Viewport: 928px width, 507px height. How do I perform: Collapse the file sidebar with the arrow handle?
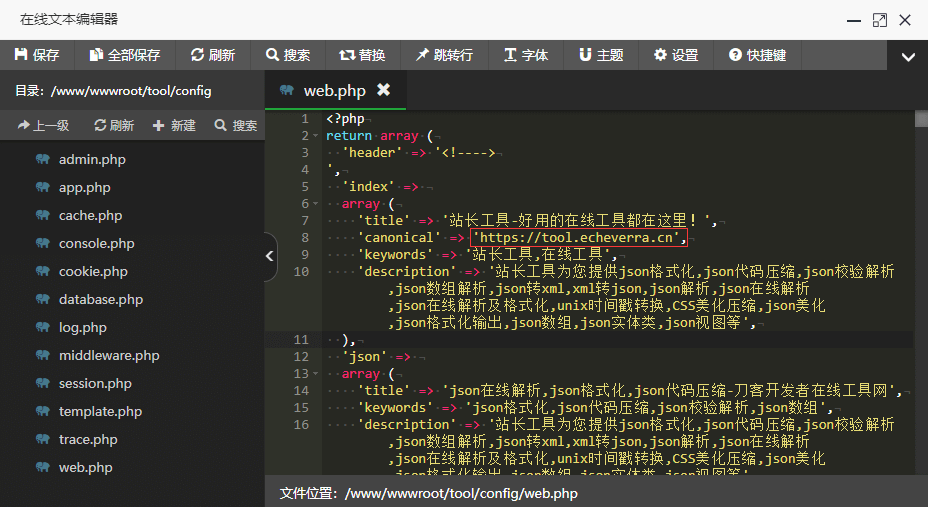click(x=270, y=256)
